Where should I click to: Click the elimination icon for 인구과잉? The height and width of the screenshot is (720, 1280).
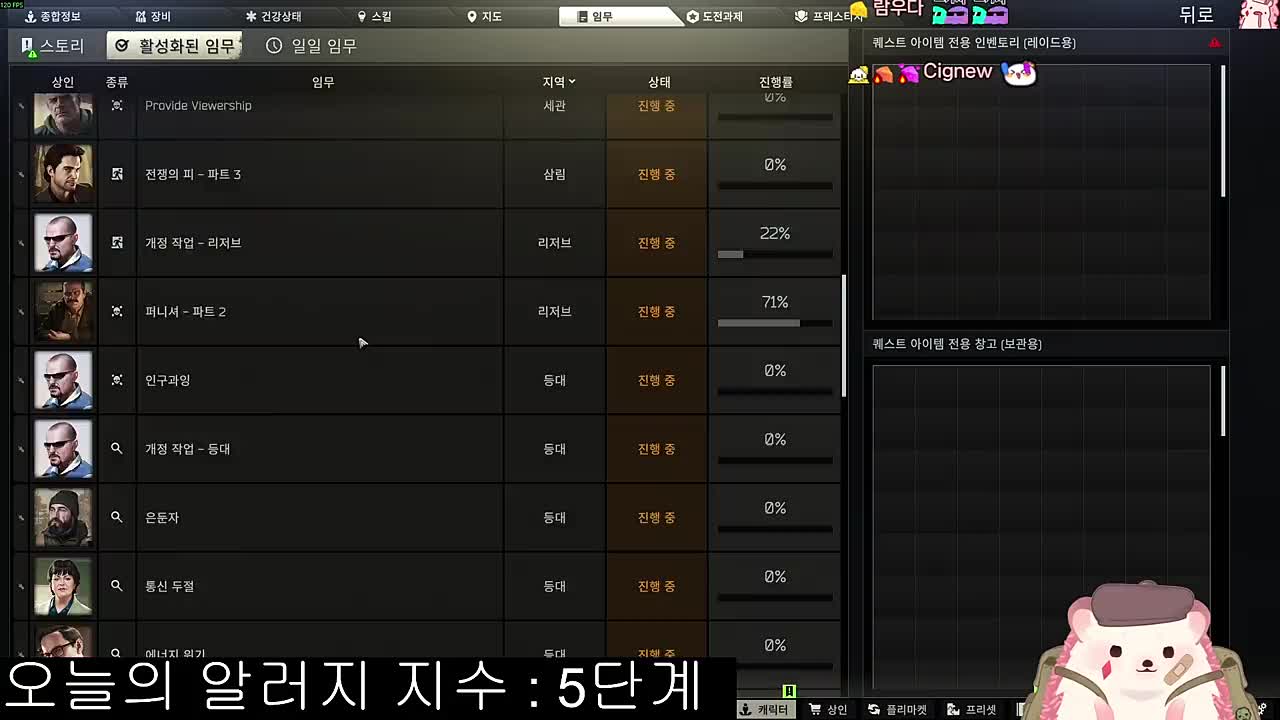(117, 380)
